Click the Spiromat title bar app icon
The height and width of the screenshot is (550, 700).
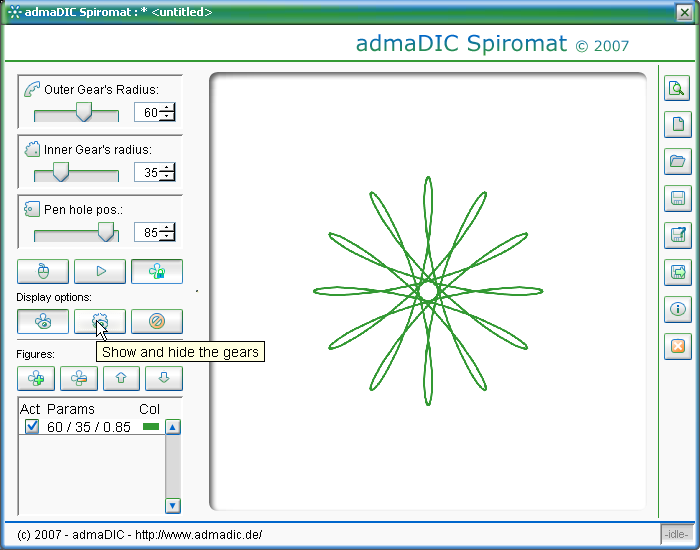click(x=15, y=12)
